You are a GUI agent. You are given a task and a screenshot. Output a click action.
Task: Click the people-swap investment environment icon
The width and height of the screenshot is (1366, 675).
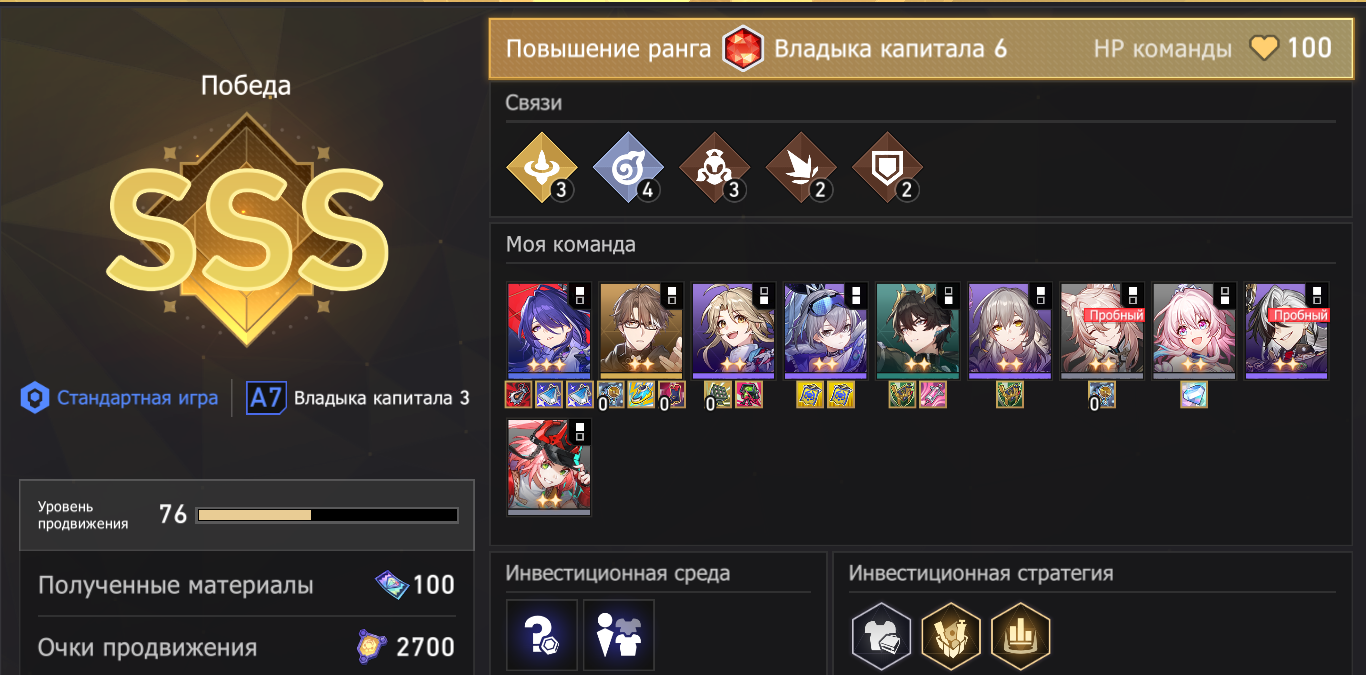(x=619, y=635)
